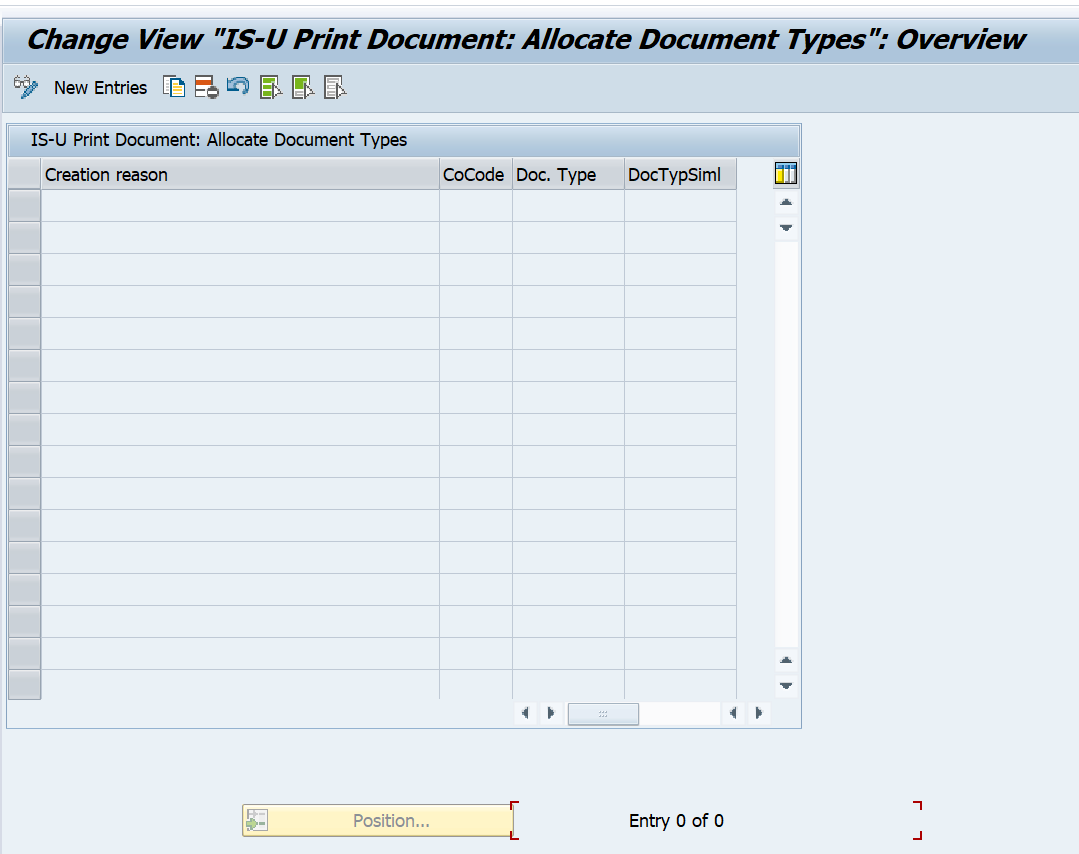Select the first row selector in the table
The width and height of the screenshot is (1079, 854).
pos(25,206)
